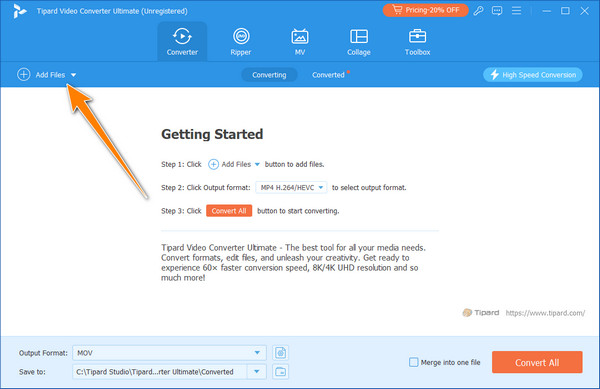
Task: Open the feedback chat icon
Action: tap(497, 11)
